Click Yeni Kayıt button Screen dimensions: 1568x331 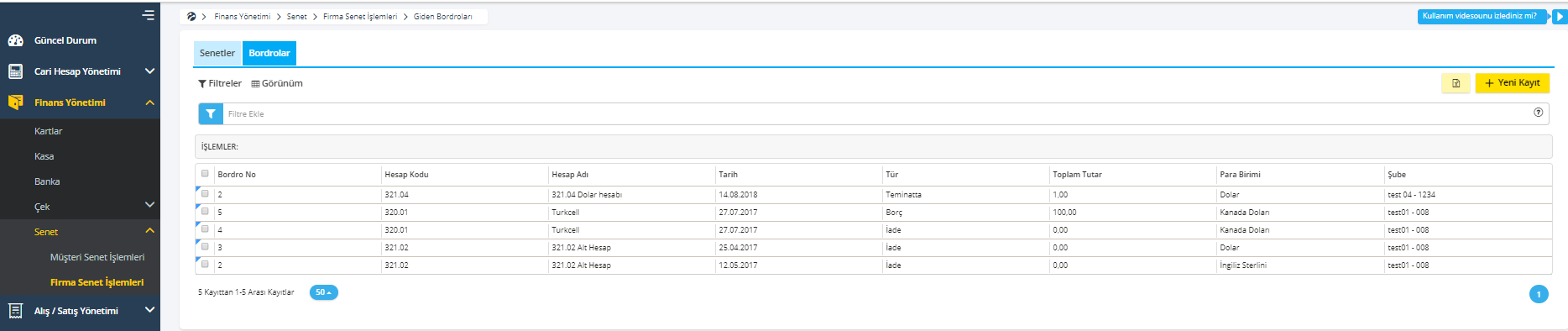pyautogui.click(x=1512, y=83)
